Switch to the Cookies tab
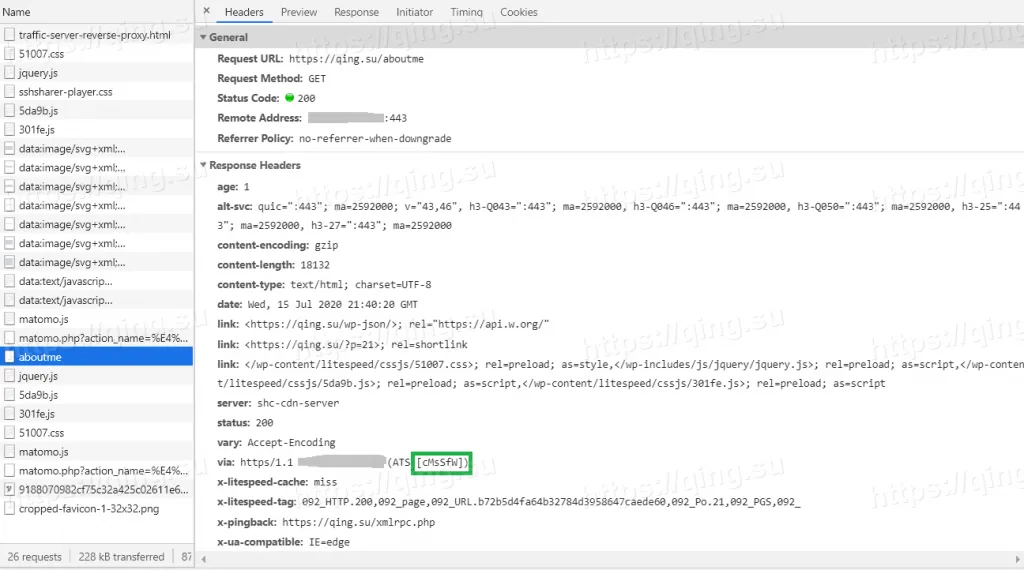The width and height of the screenshot is (1024, 570). (518, 12)
